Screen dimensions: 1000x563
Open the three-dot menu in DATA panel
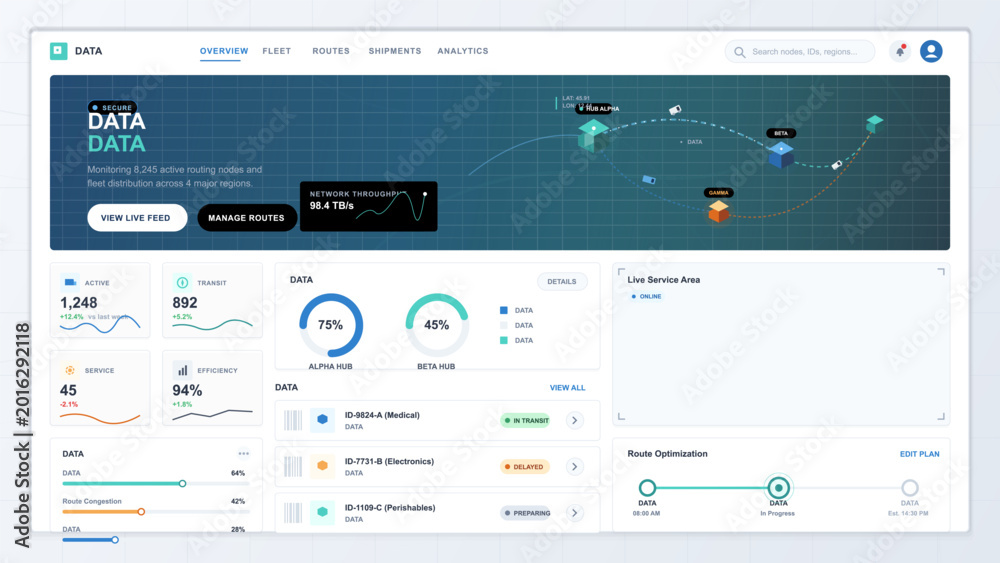click(244, 453)
